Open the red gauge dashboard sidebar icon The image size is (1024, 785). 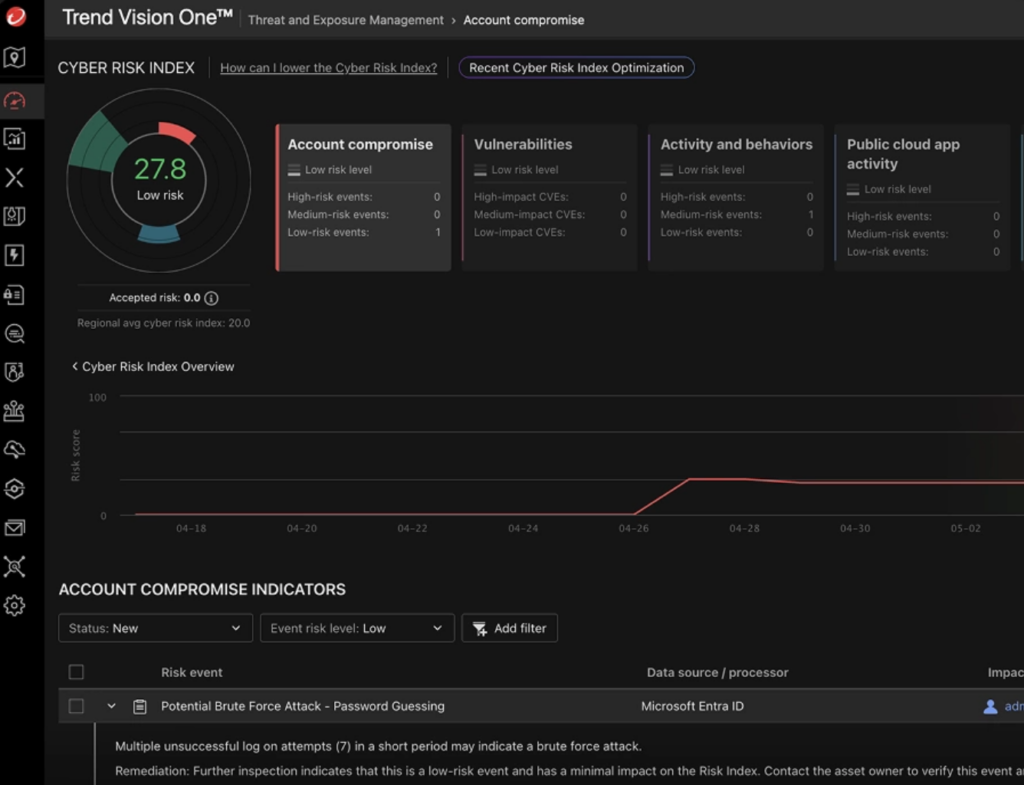pyautogui.click(x=14, y=101)
